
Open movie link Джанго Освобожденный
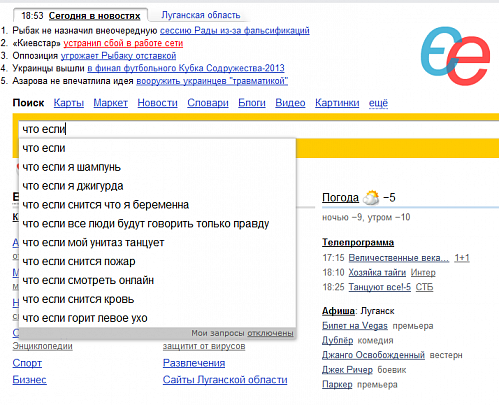coord(373,355)
